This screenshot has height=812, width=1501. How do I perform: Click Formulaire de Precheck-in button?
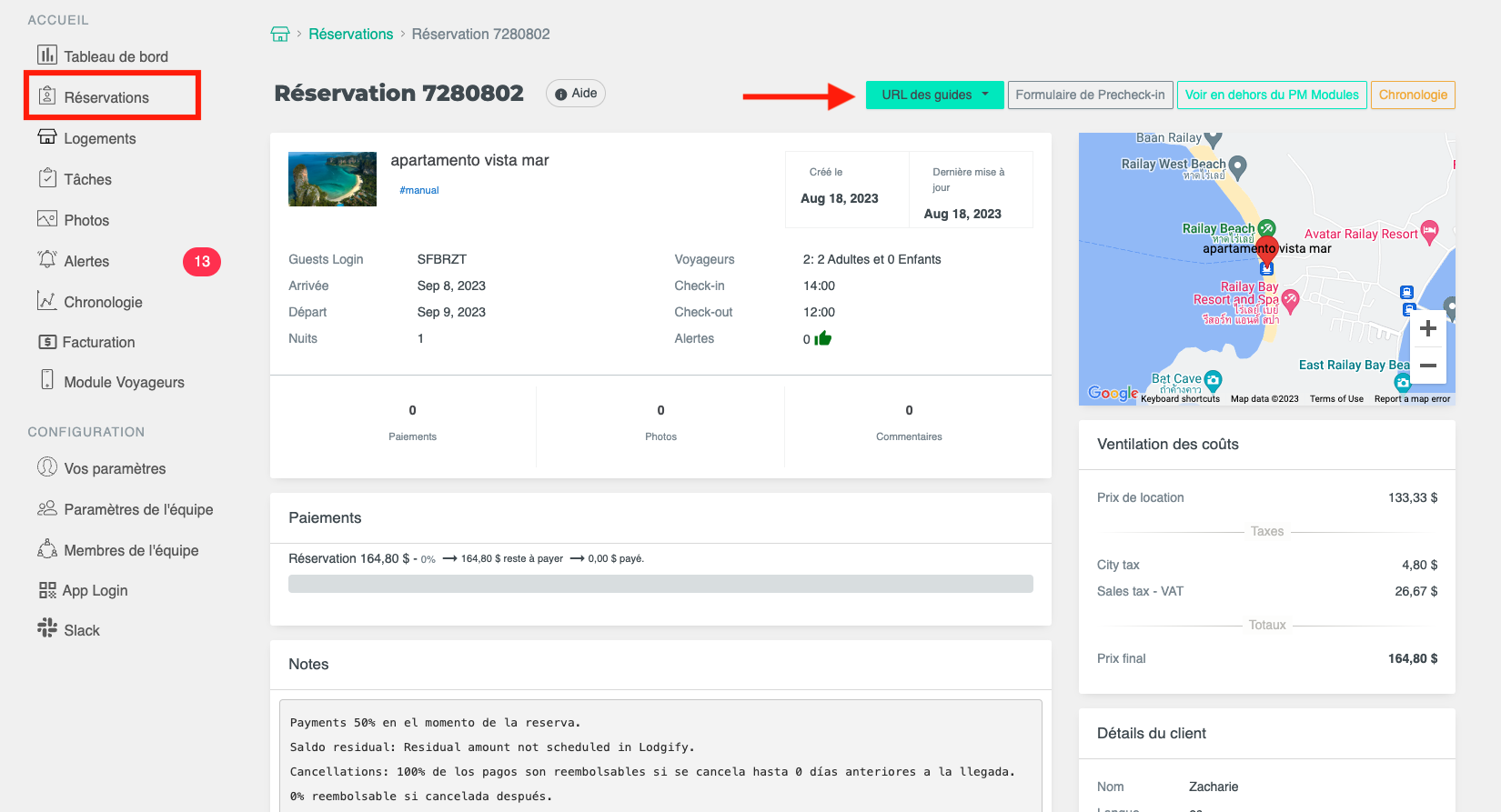1090,95
